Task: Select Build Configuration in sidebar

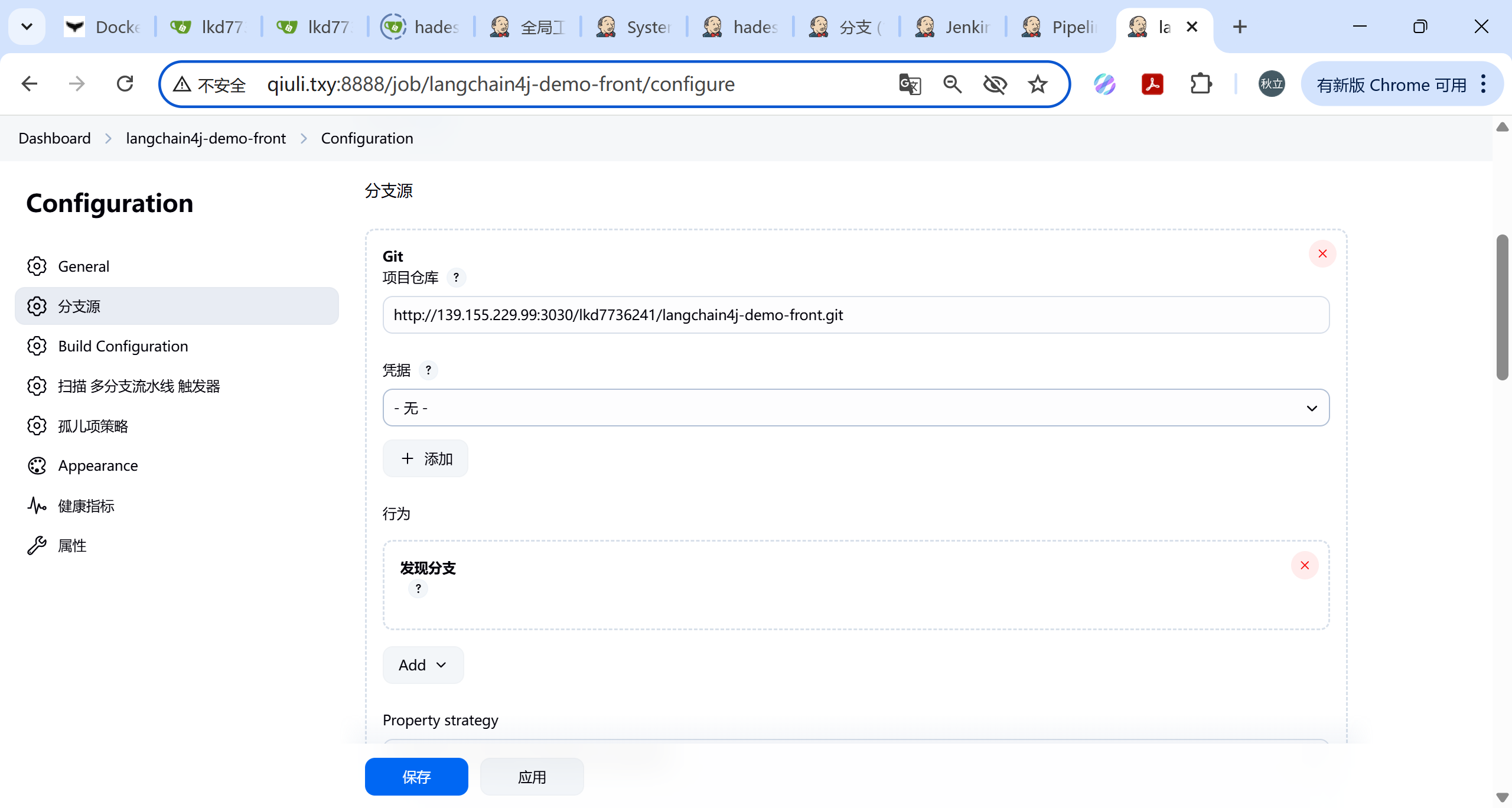Action: (x=123, y=346)
